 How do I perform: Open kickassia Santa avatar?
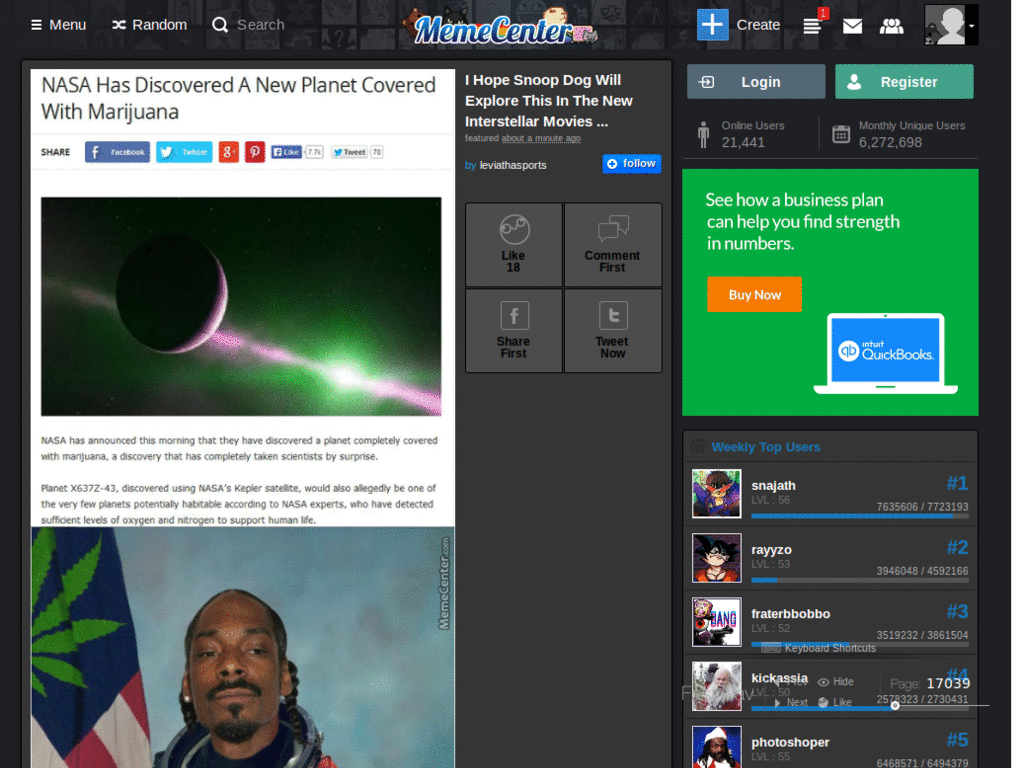pos(716,686)
